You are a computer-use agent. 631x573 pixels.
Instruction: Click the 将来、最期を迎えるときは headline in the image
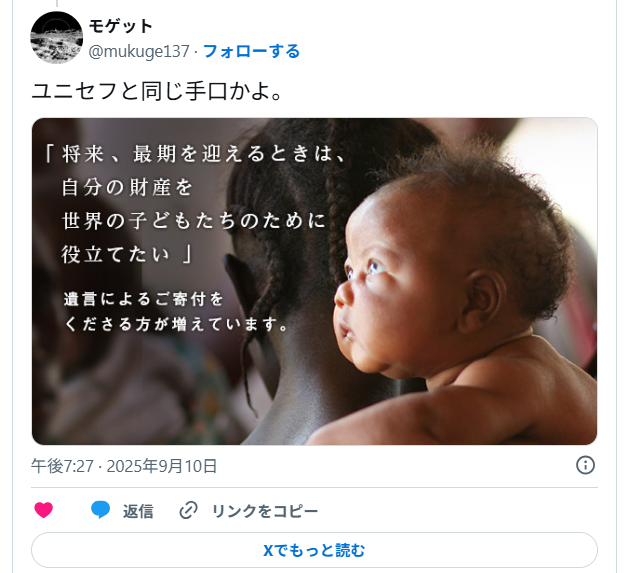pyautogui.click(x=195, y=154)
